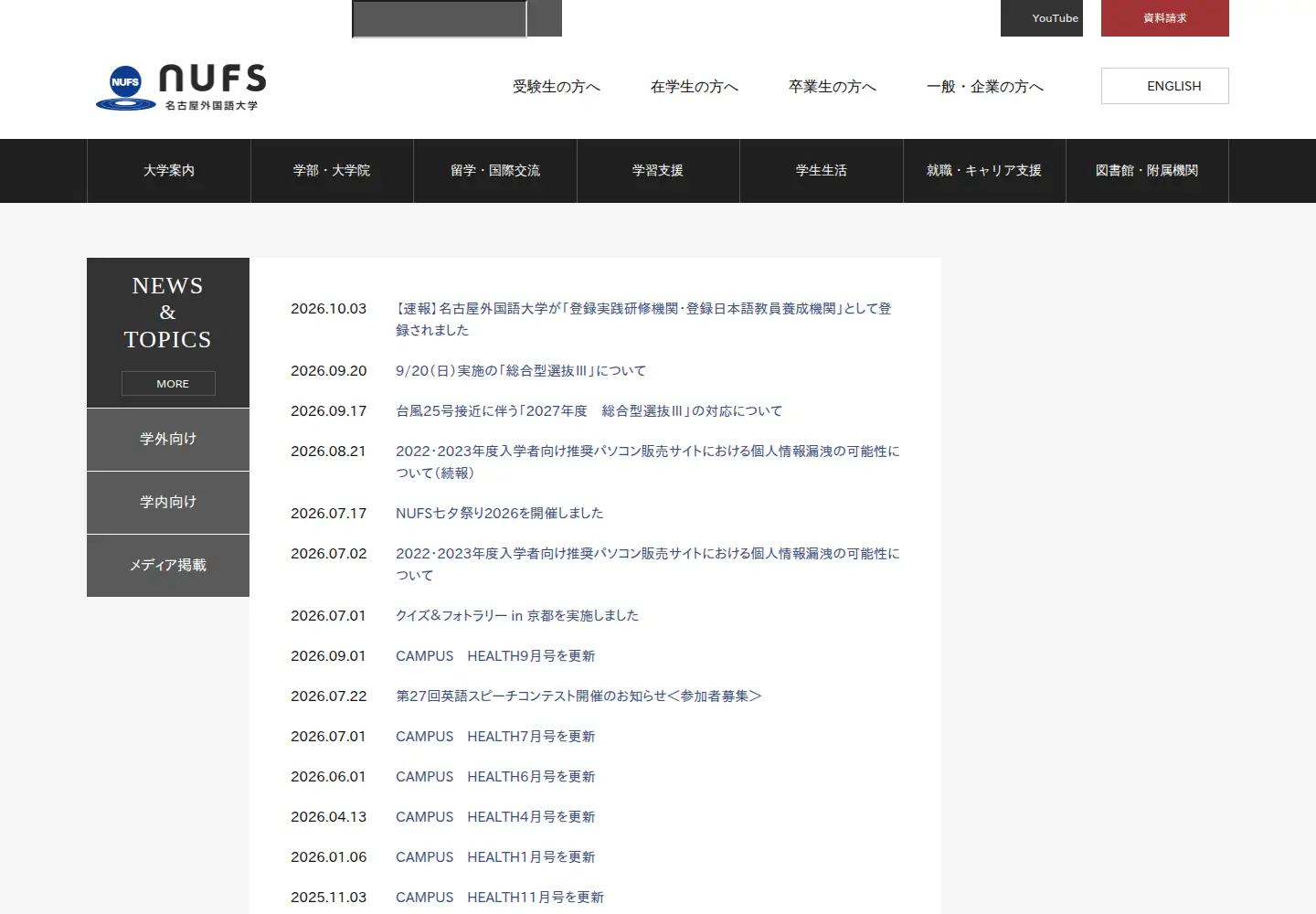Click the date 2026.09.20
This screenshot has width=1316, height=914.
(x=329, y=371)
